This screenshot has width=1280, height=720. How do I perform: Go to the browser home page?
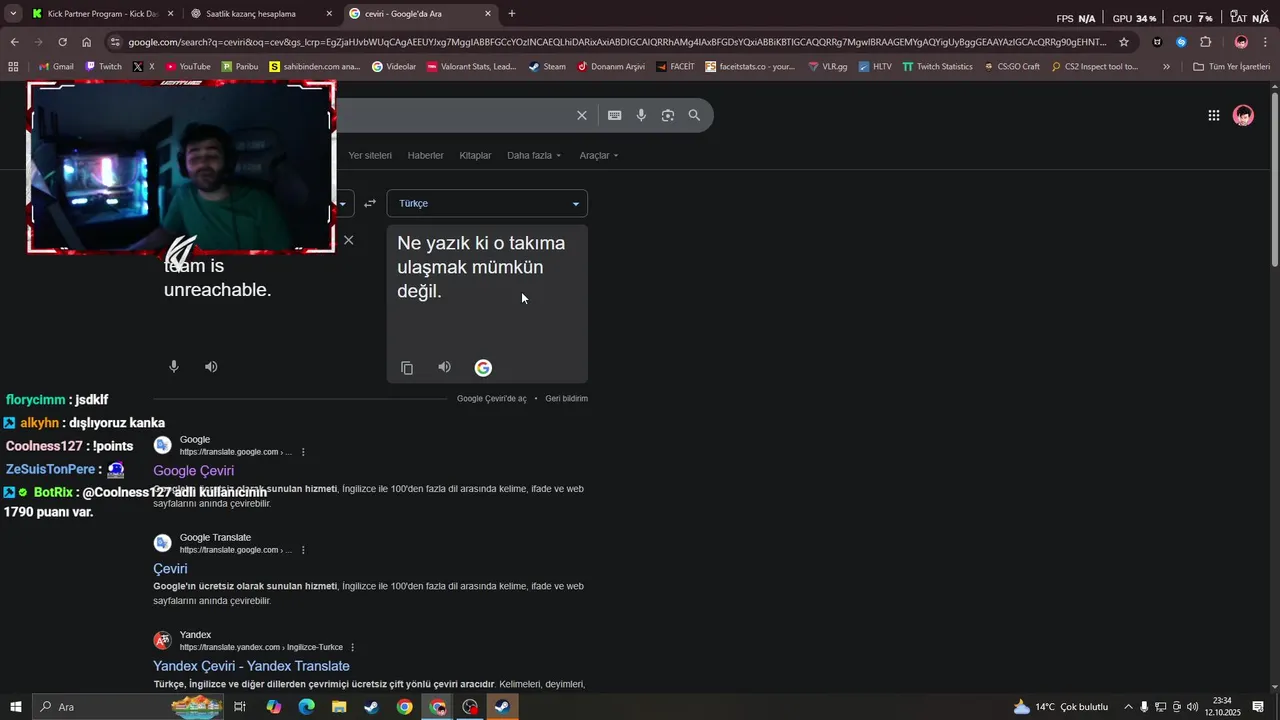click(87, 42)
